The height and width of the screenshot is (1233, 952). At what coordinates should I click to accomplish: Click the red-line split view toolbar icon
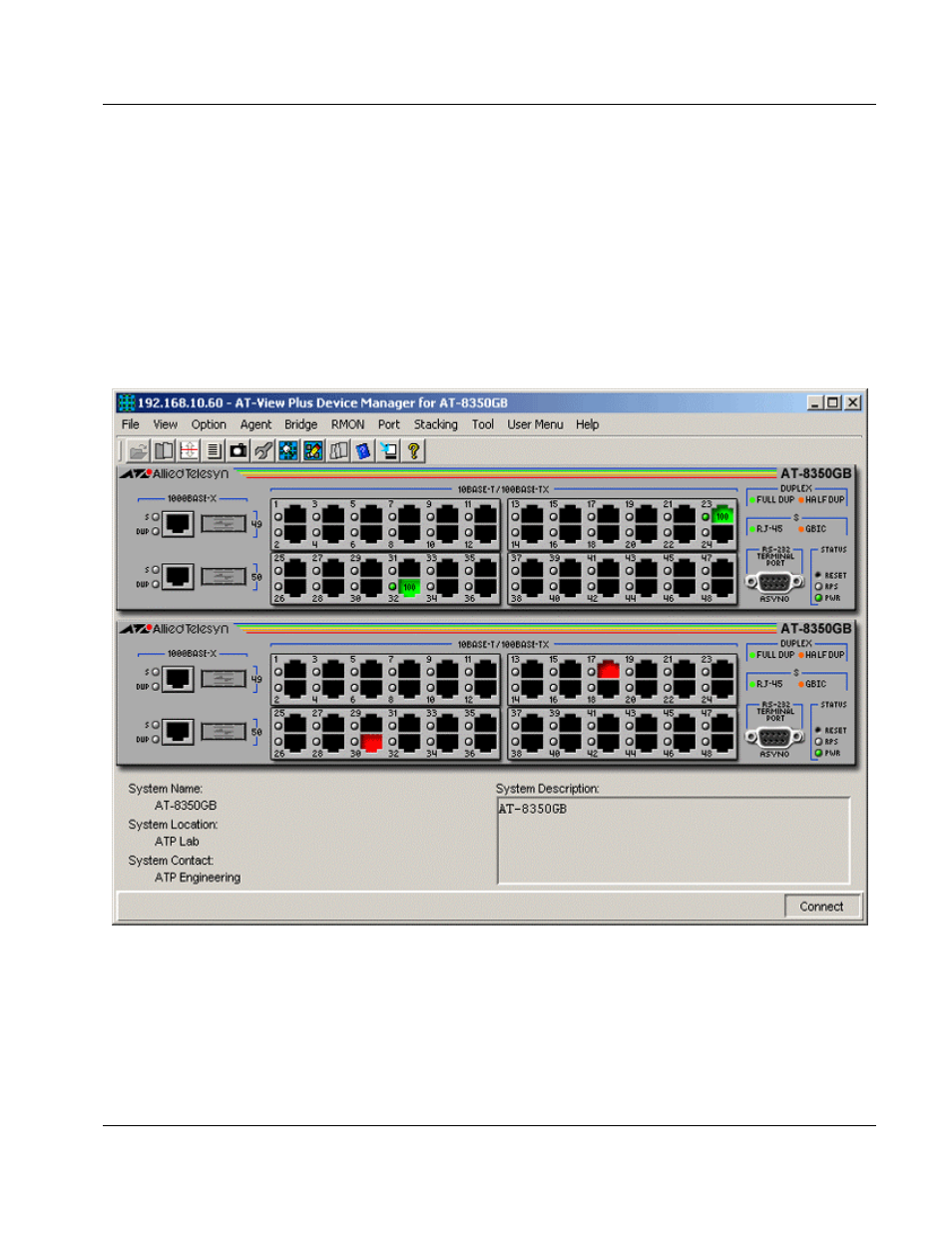click(189, 451)
